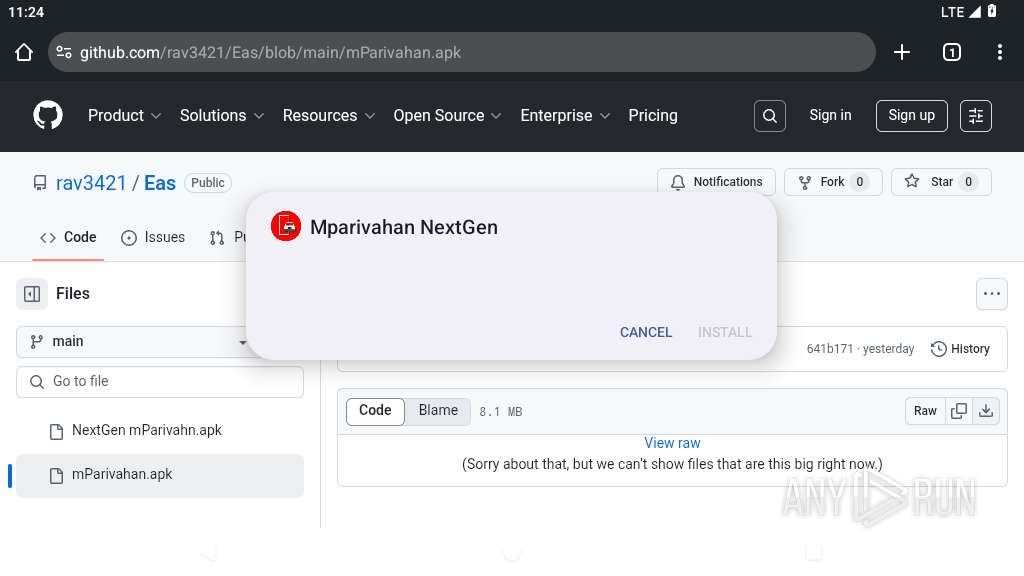Image resolution: width=1024 pixels, height=576 pixels.
Task: Expand the Solutions menu
Action: [222, 116]
